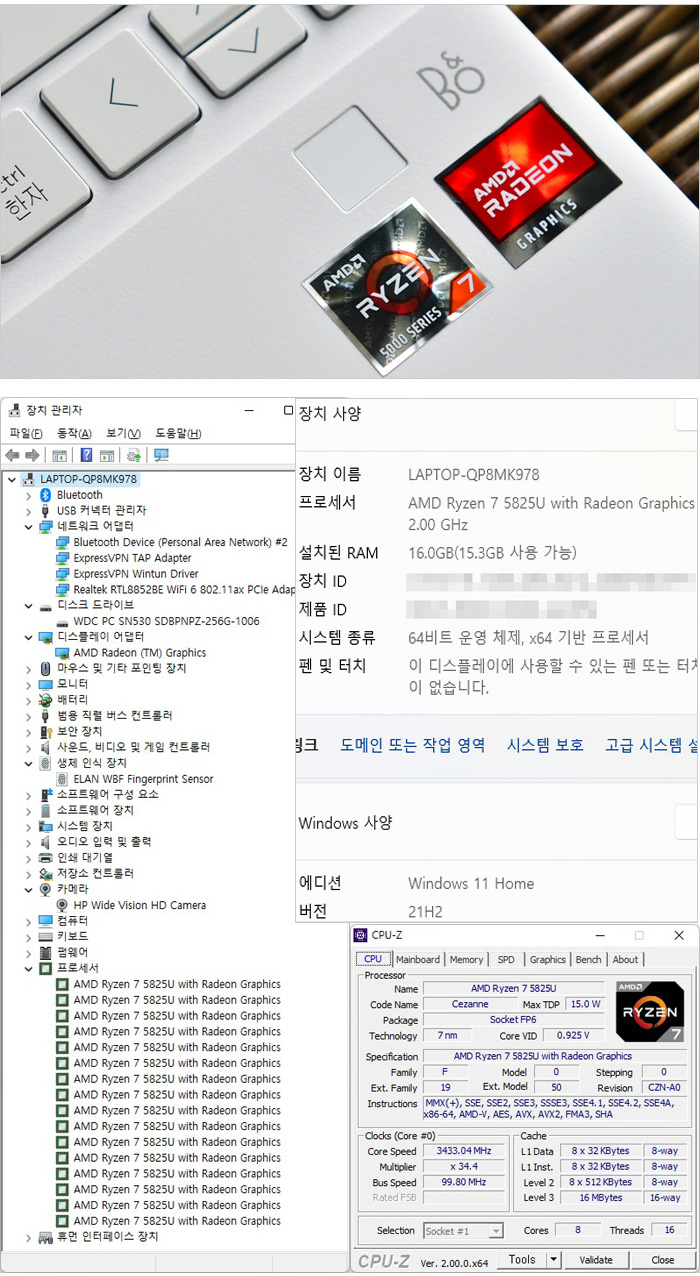Viewport: 700px width, 1276px height.
Task: Select the ExpressVPN Wintun Driver entry
Action: (x=136, y=574)
